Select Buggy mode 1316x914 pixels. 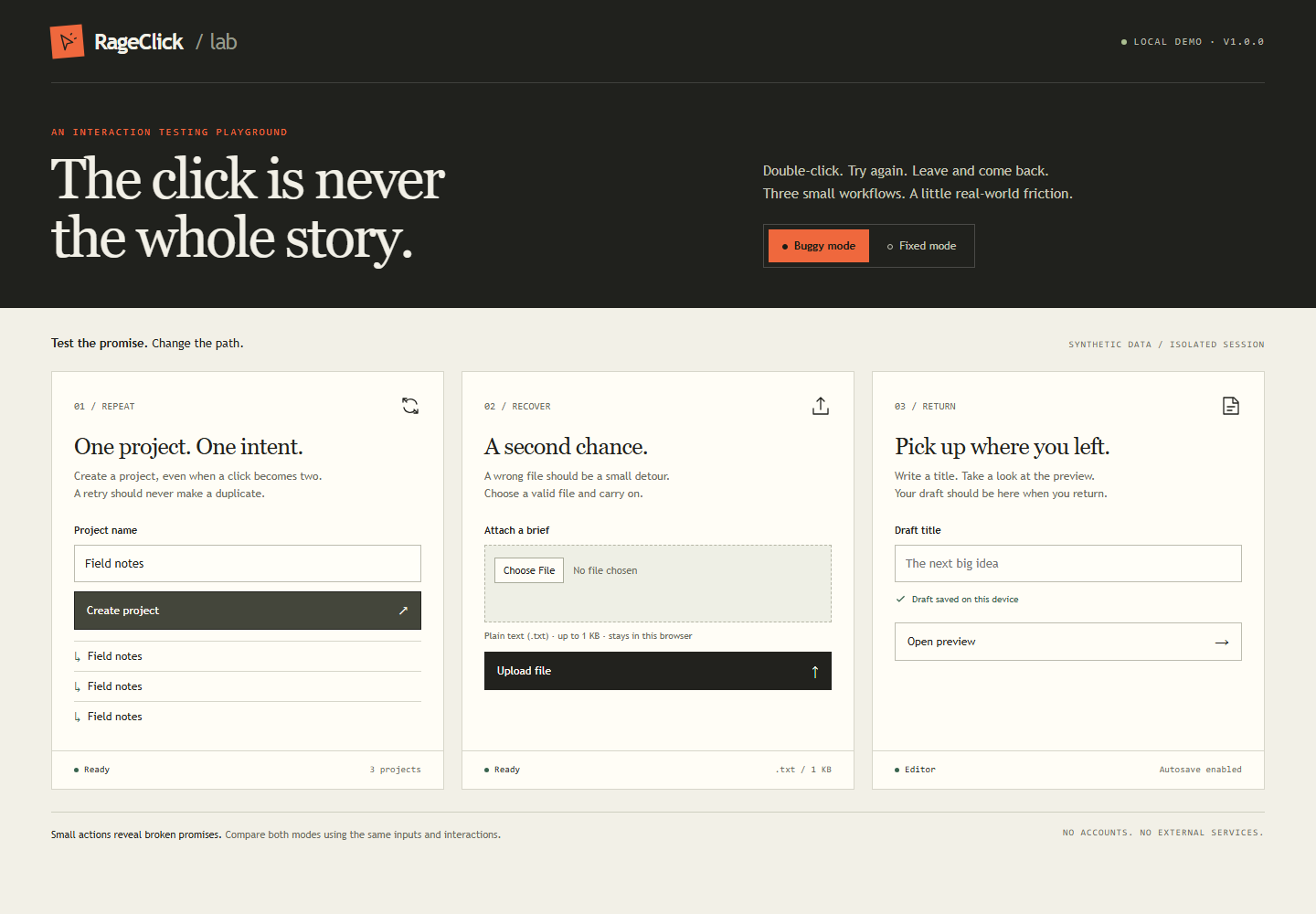click(819, 246)
